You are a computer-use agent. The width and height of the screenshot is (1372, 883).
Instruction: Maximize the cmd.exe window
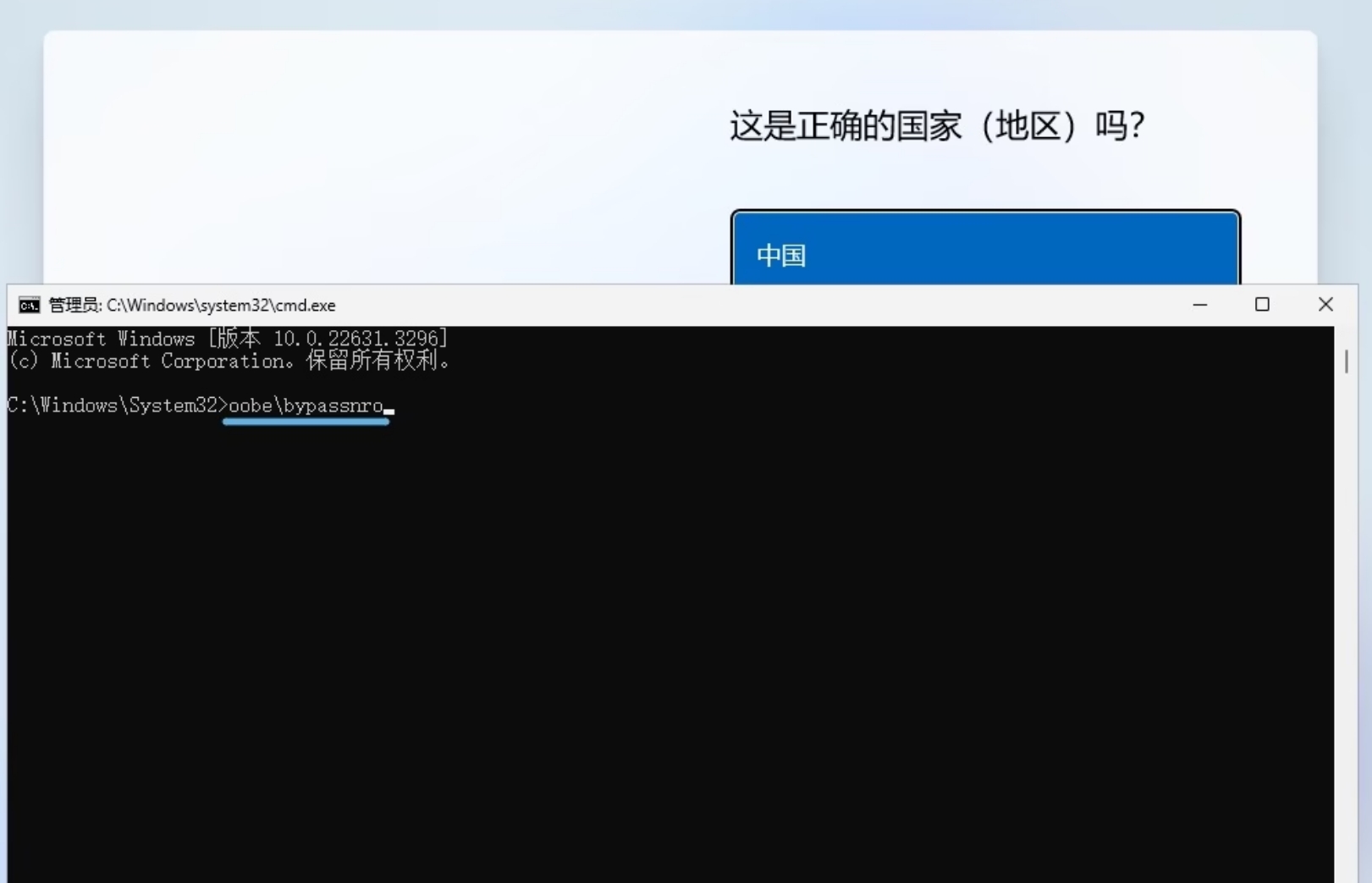(1262, 305)
